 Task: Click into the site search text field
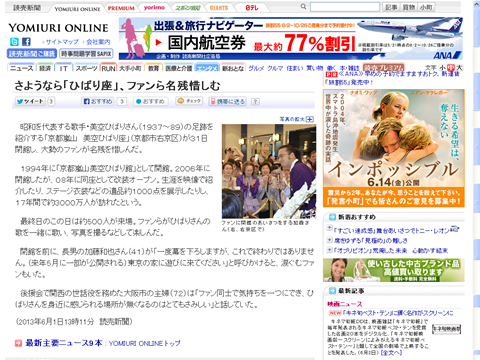[x=345, y=7]
